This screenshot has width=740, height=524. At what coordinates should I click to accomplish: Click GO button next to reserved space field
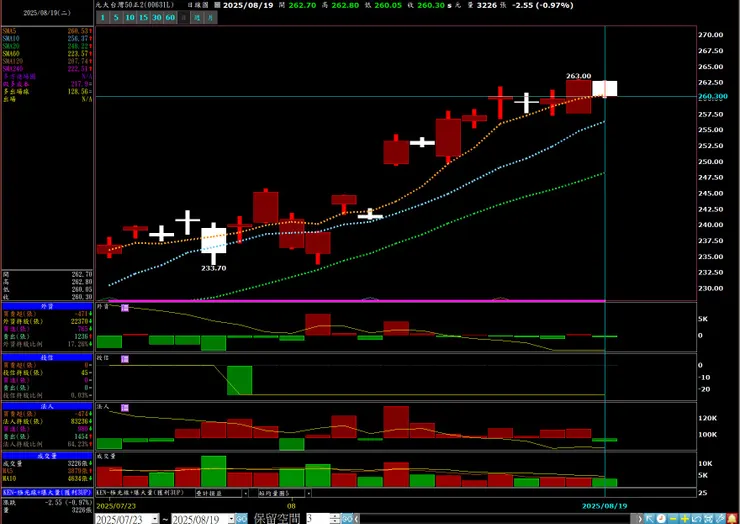(x=347, y=519)
